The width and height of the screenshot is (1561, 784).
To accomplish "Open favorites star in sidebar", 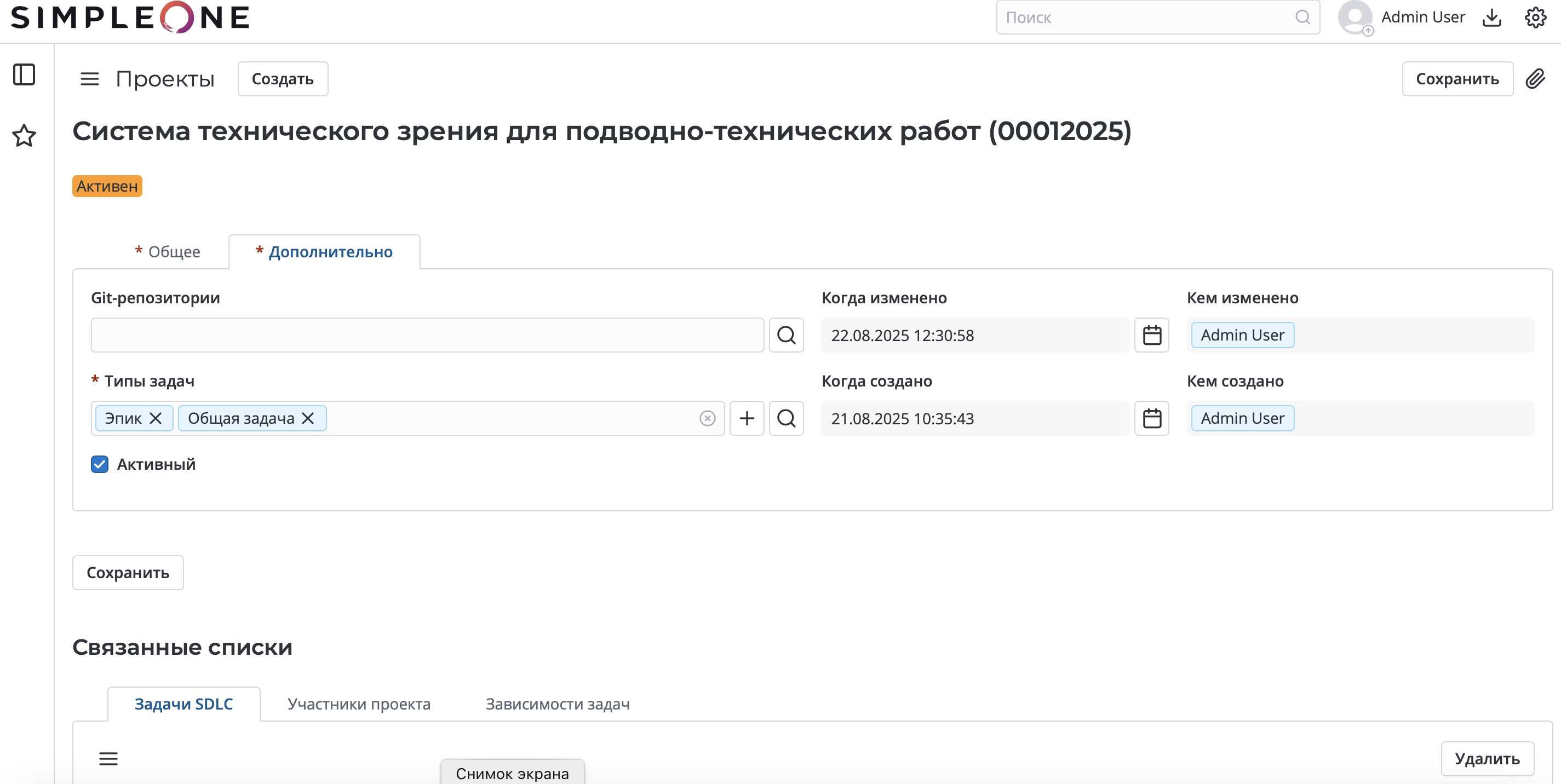I will [x=24, y=135].
